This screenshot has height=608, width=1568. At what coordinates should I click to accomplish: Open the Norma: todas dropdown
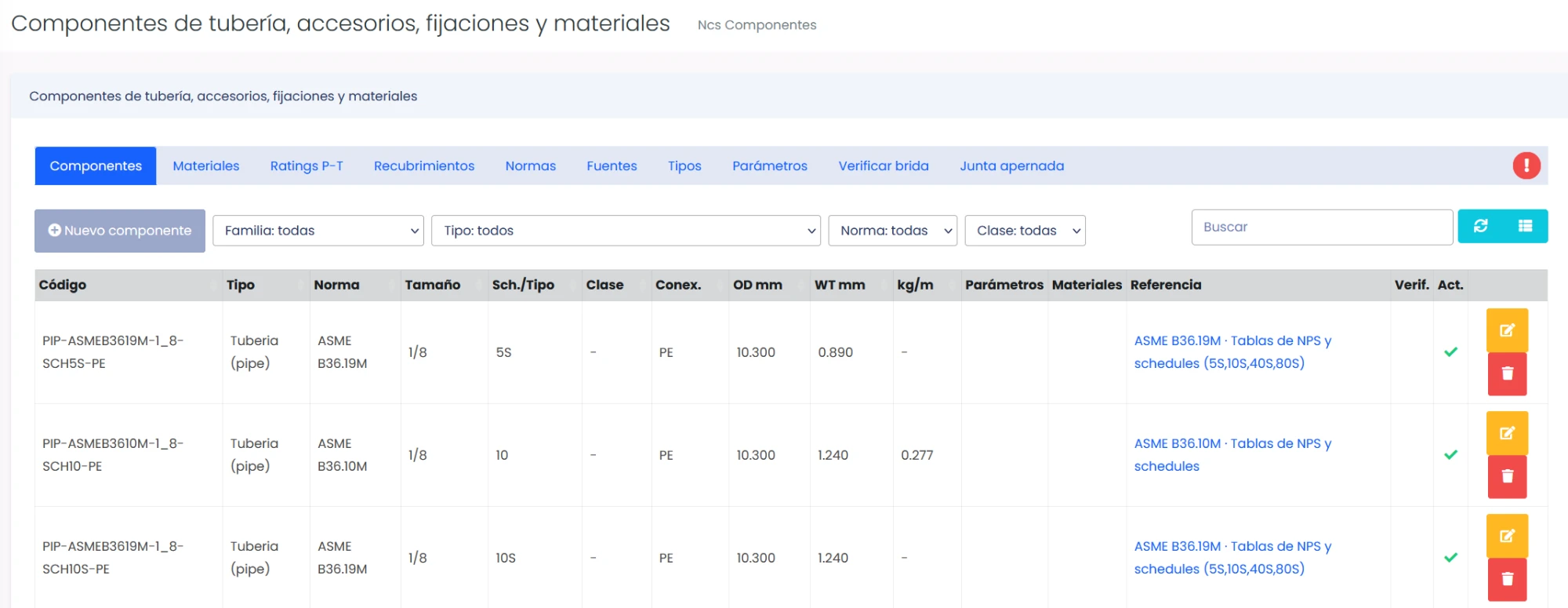coord(892,231)
